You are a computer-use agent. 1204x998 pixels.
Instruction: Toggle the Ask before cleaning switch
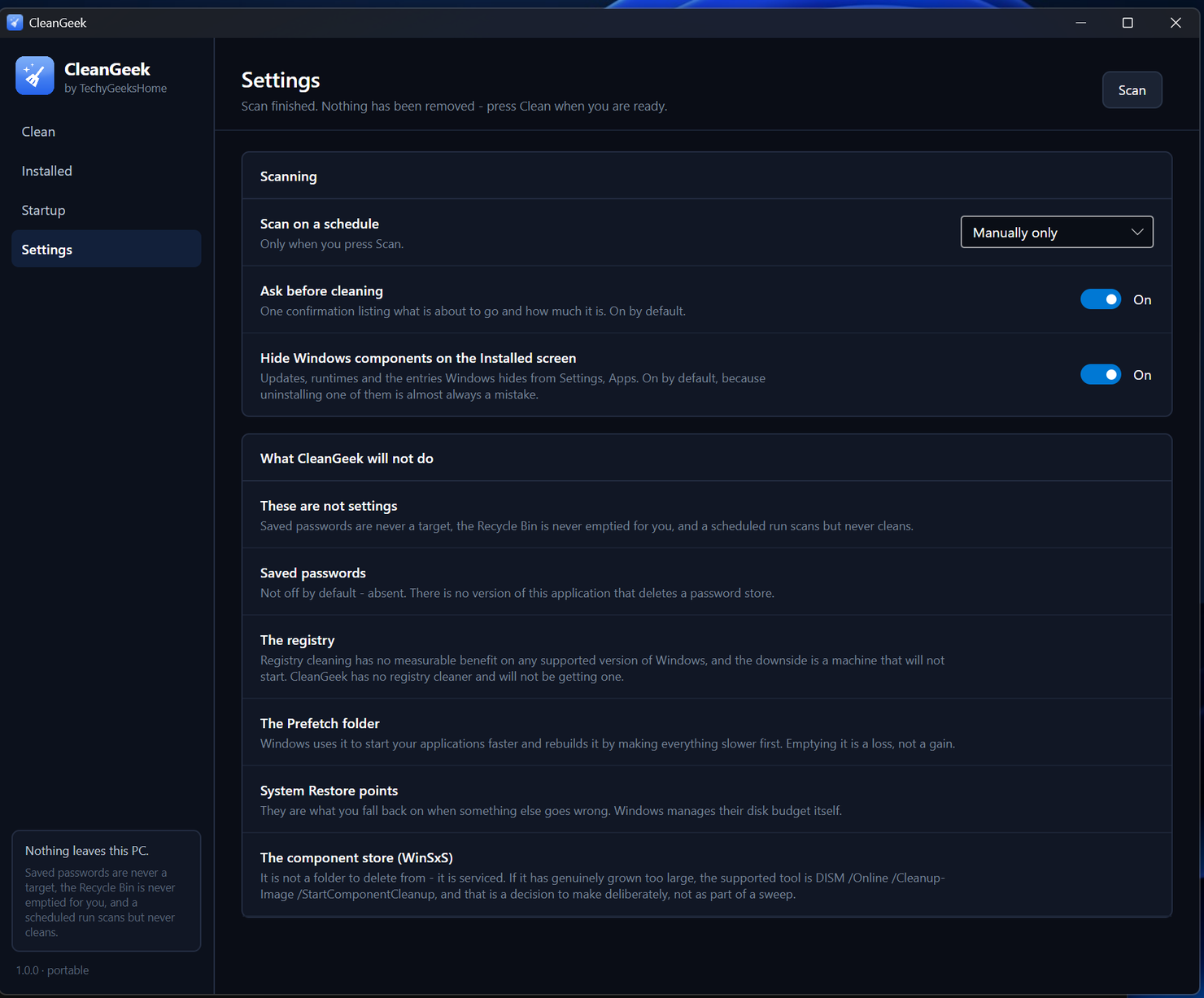pos(1101,299)
